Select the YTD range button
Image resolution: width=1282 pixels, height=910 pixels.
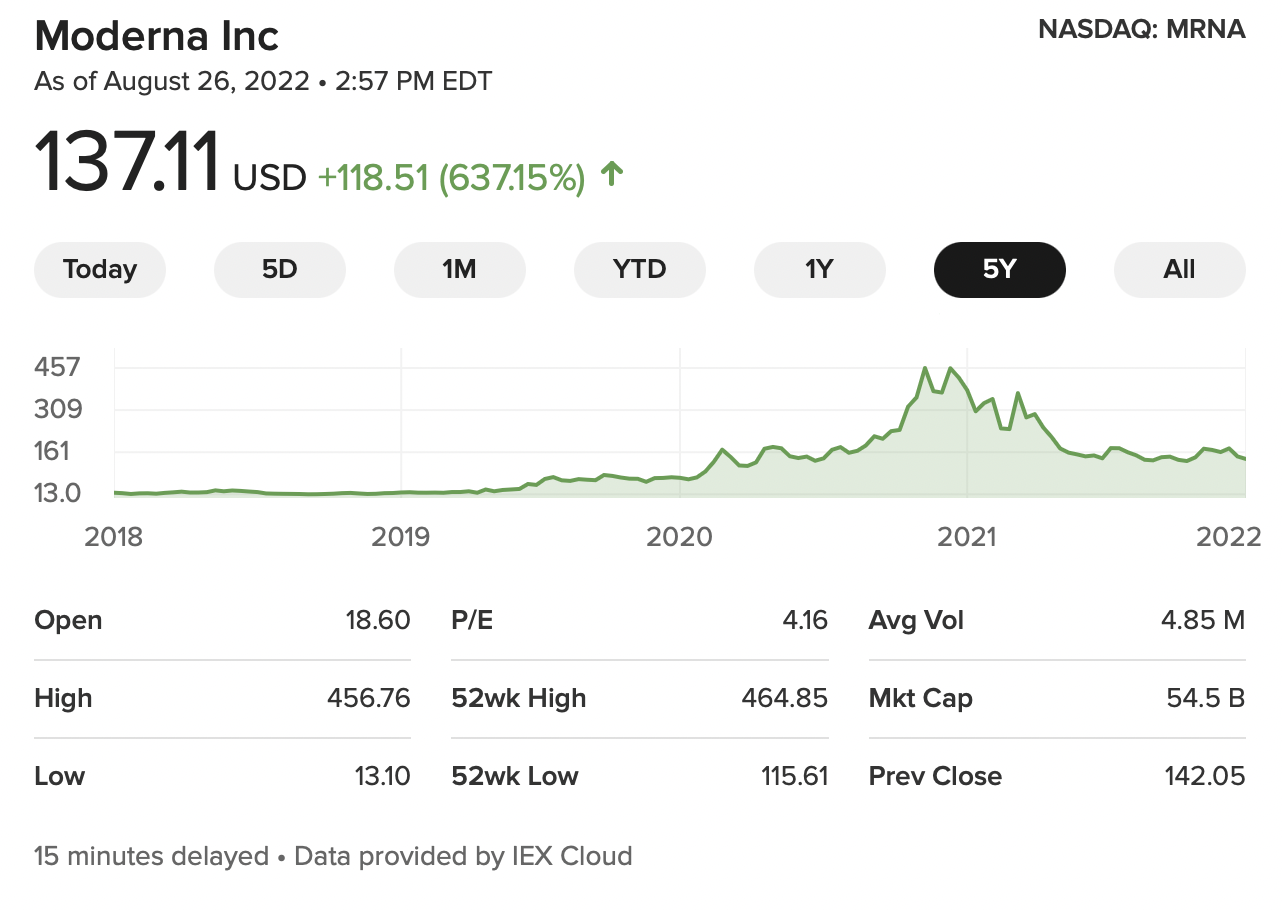click(x=640, y=270)
